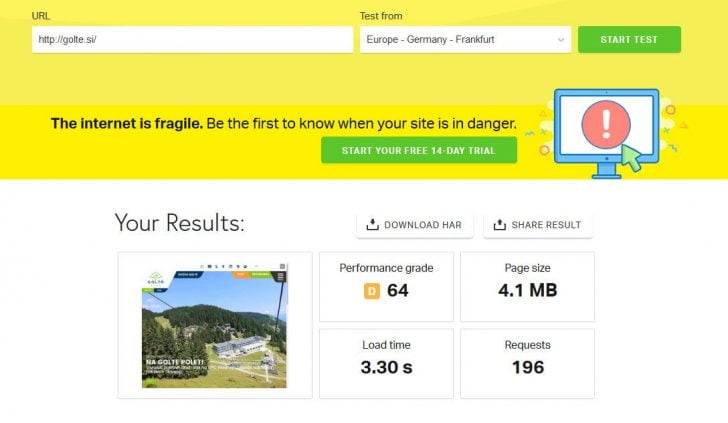Open the golte.si website screenshot thumbnail
Screen dimensions: 728x423
point(214,325)
